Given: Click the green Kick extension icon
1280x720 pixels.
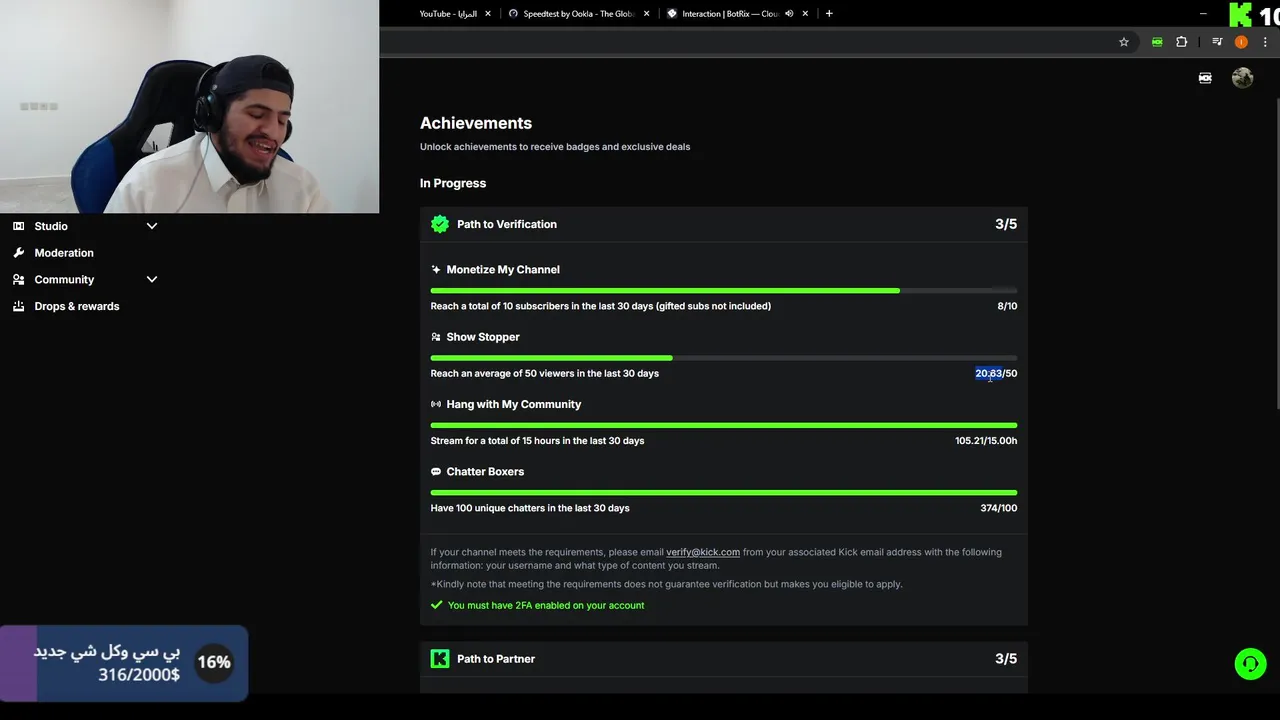Looking at the screenshot, I should coord(1157,42).
